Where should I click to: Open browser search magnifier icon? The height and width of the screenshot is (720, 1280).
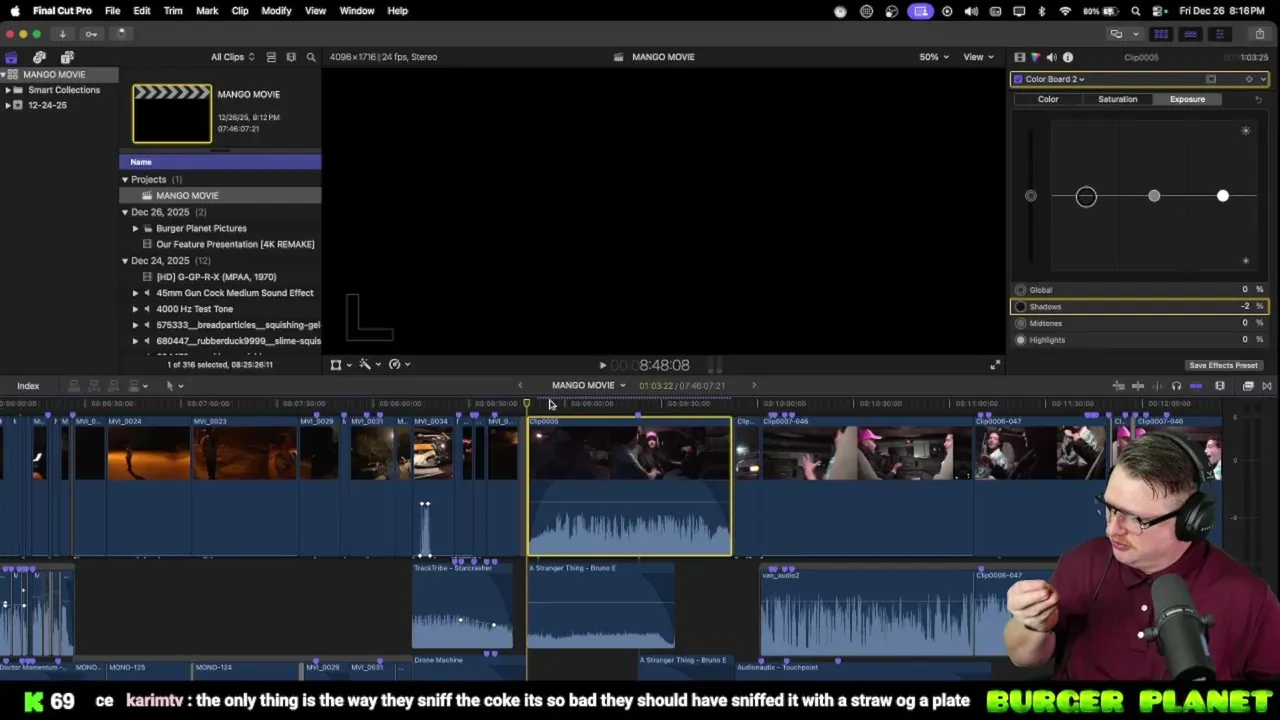click(x=311, y=57)
